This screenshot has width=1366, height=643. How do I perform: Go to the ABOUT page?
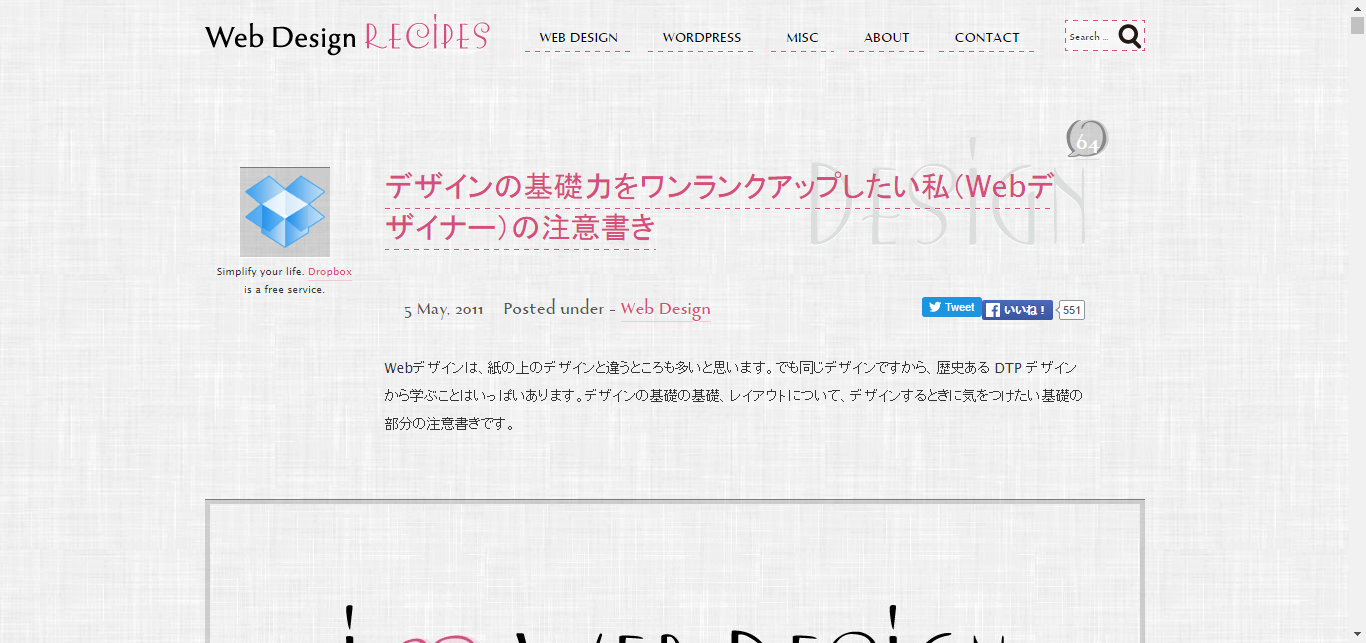pyautogui.click(x=886, y=38)
